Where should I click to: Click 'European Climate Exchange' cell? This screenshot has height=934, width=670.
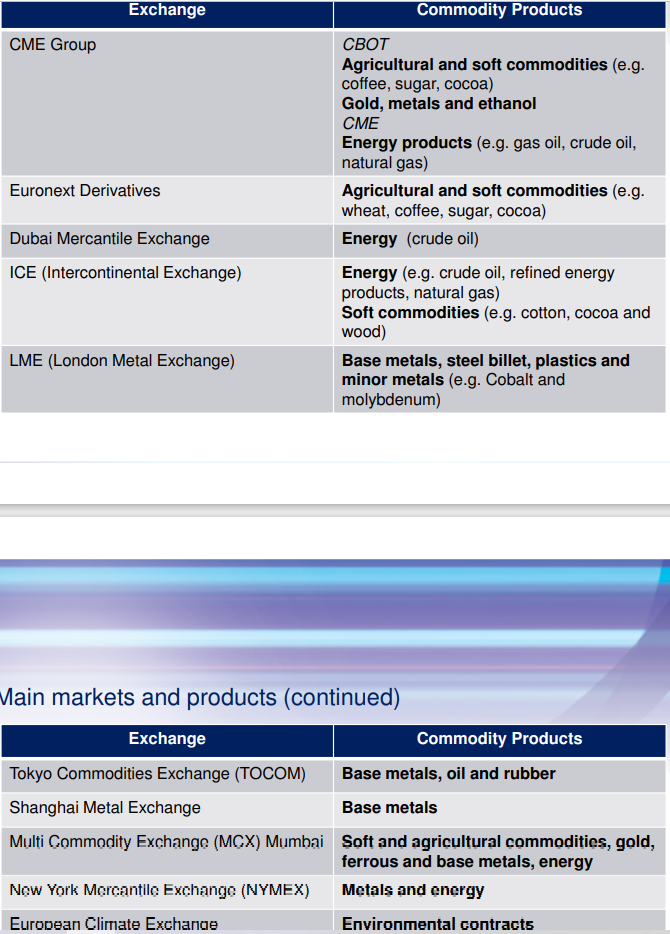(x=167, y=921)
